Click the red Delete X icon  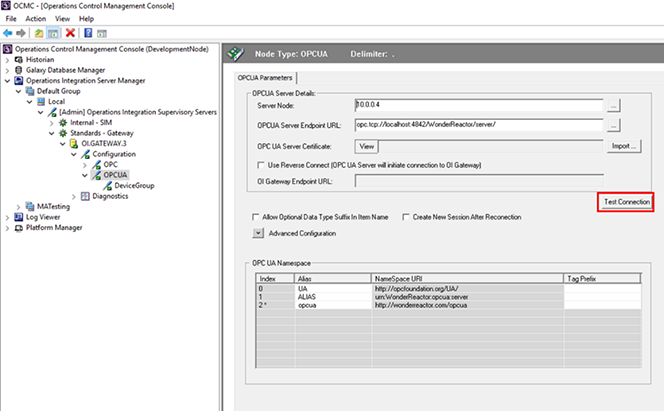click(x=70, y=33)
